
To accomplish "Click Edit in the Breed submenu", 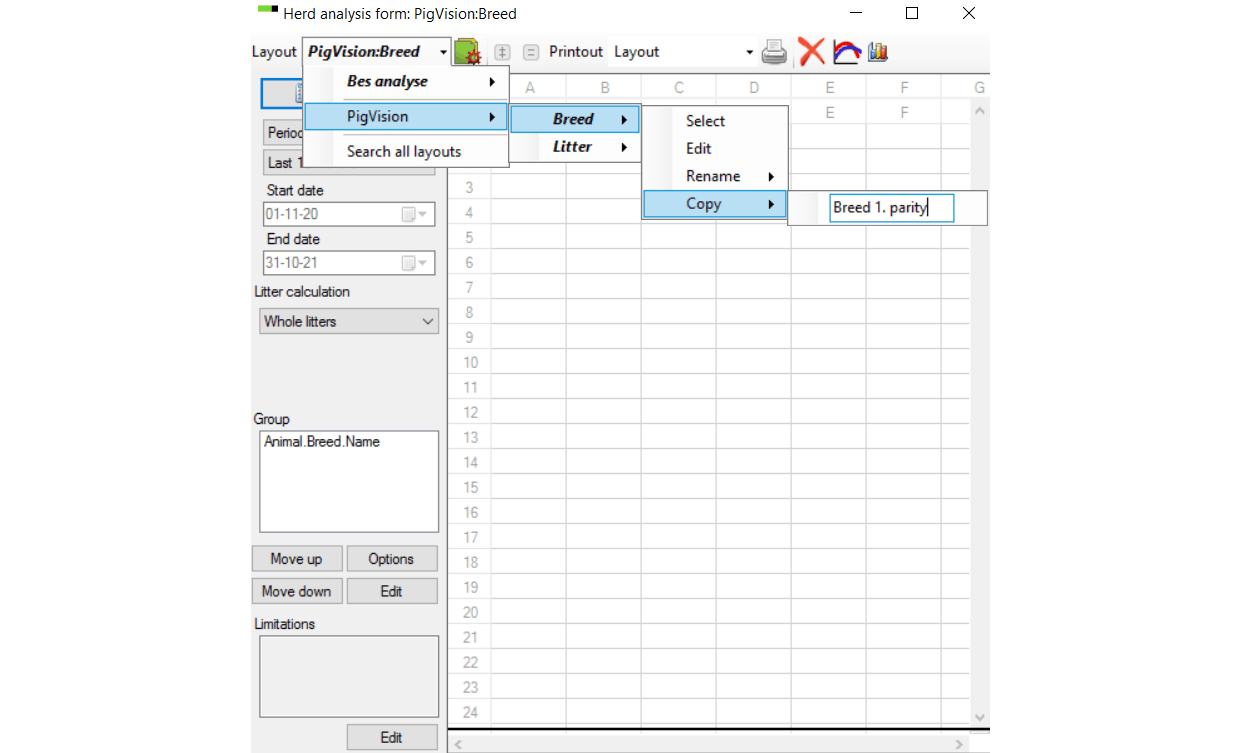I will [x=715, y=148].
